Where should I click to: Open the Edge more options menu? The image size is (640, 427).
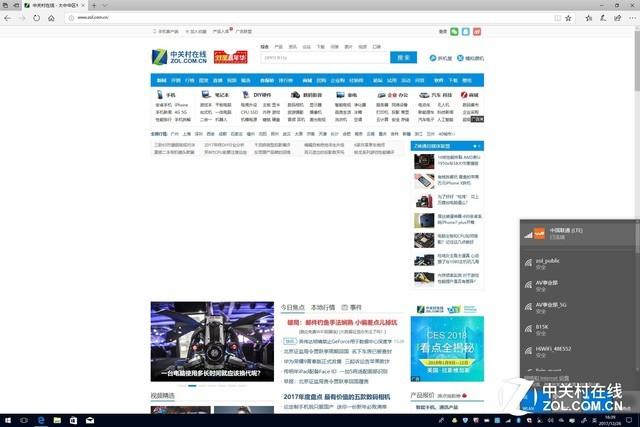[x=632, y=18]
